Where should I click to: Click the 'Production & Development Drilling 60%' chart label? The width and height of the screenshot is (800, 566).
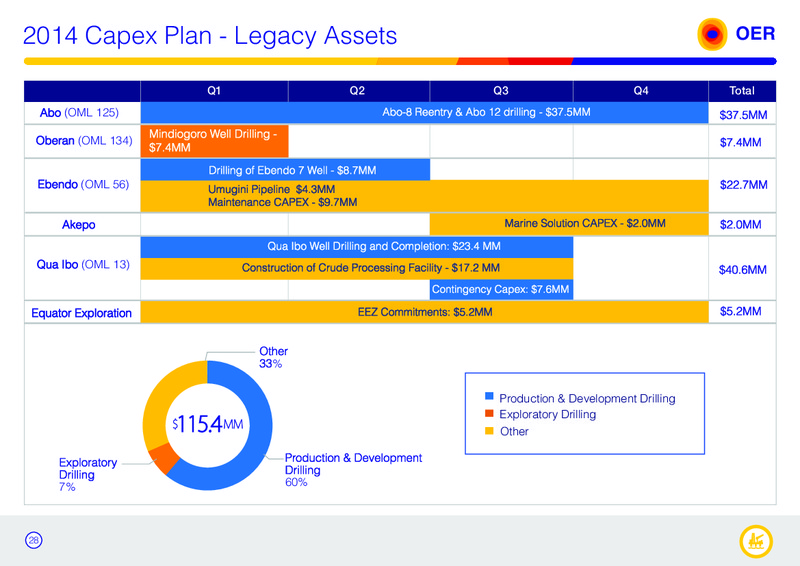point(353,470)
